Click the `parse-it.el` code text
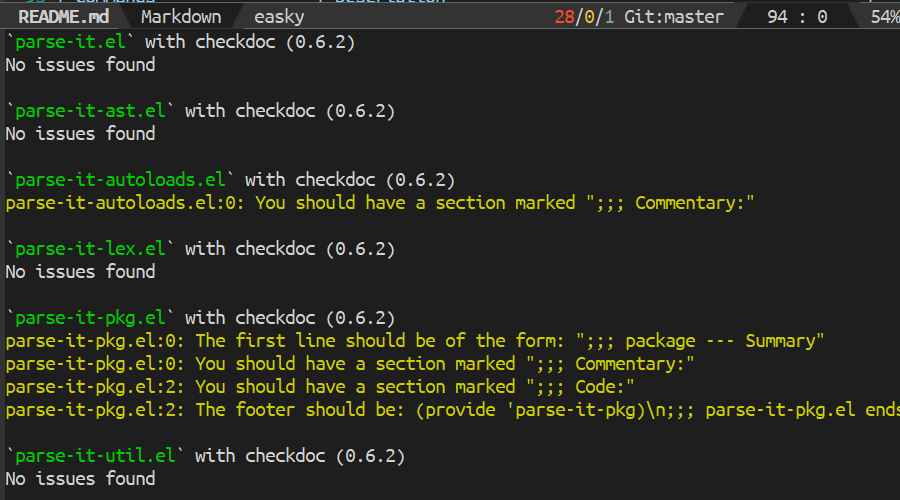 [x=70, y=42]
